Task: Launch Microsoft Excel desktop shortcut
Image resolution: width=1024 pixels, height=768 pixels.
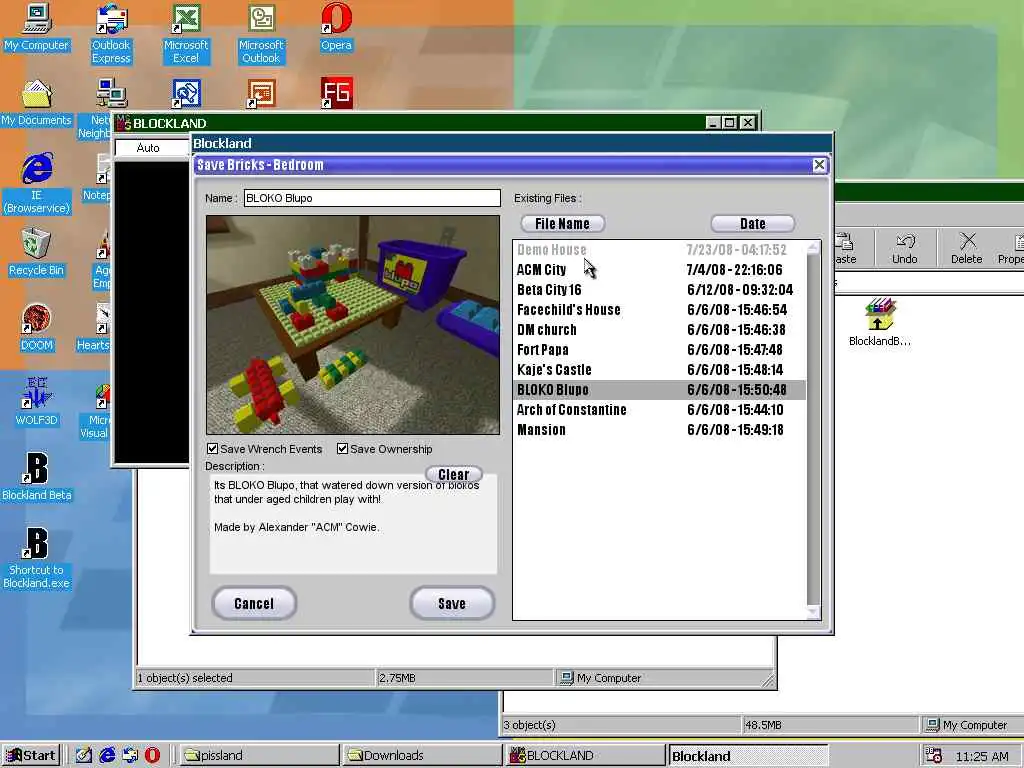Action: tap(186, 33)
